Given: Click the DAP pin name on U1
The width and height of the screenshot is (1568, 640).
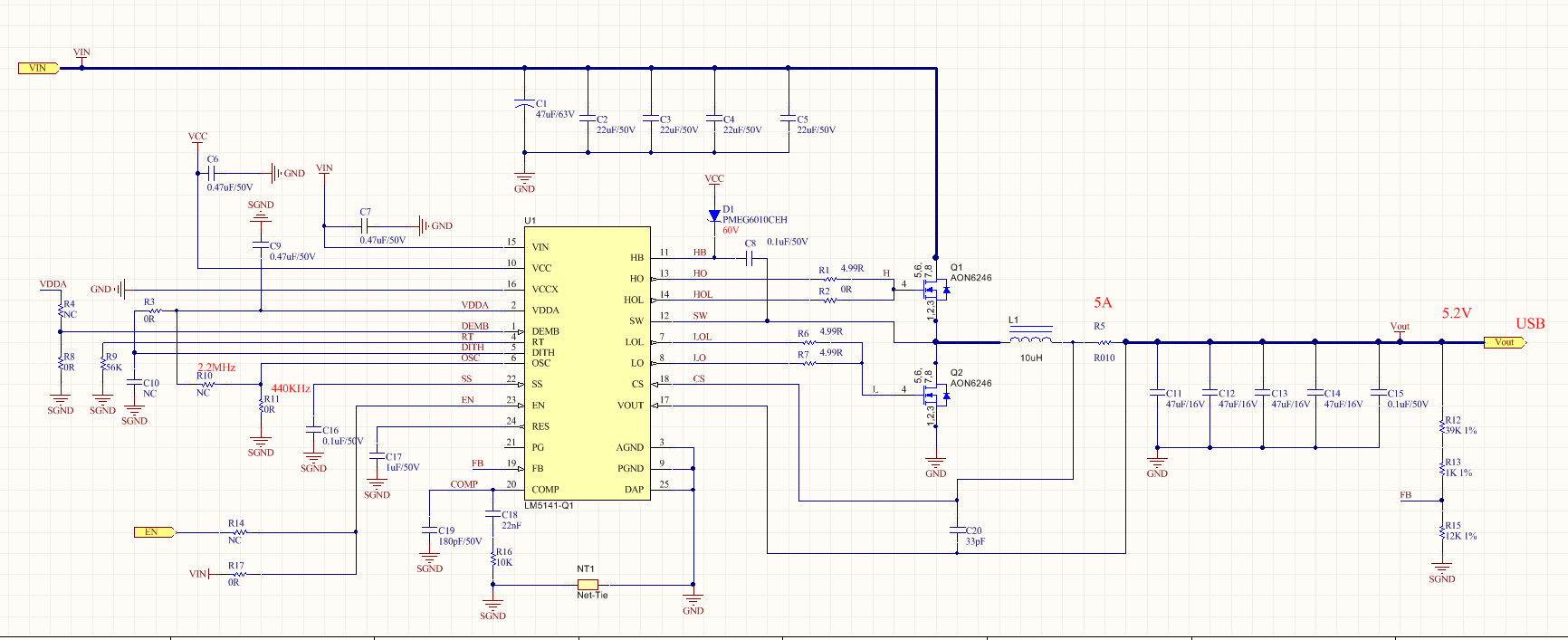Looking at the screenshot, I should click(634, 490).
